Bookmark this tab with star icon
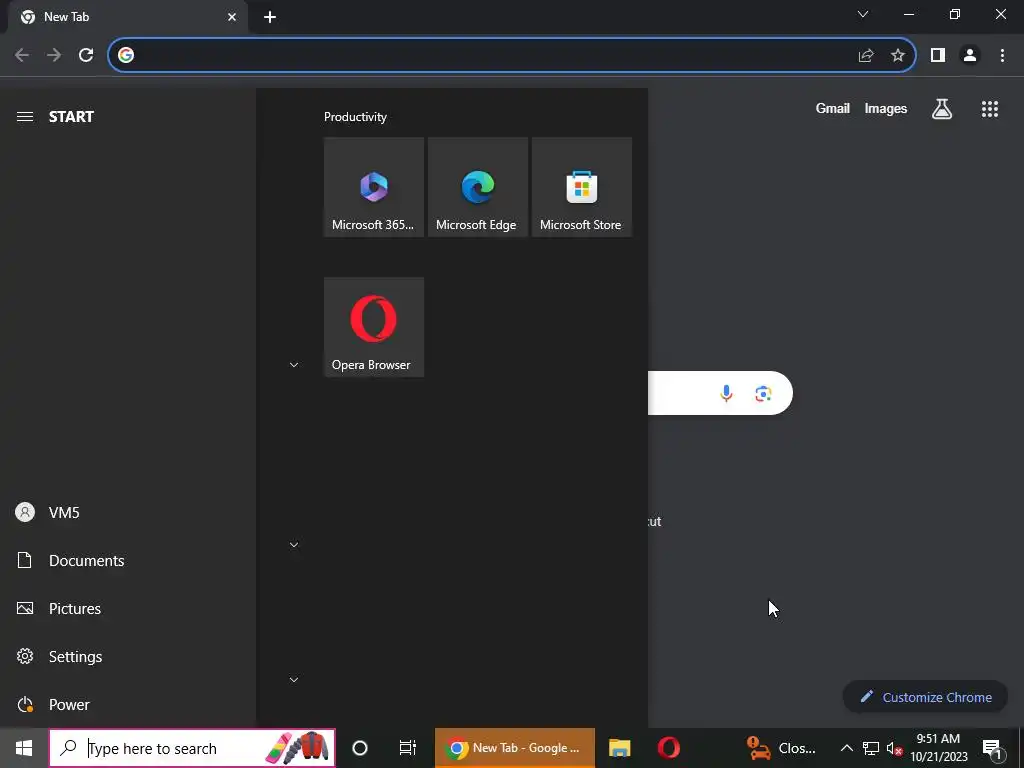 click(x=898, y=56)
